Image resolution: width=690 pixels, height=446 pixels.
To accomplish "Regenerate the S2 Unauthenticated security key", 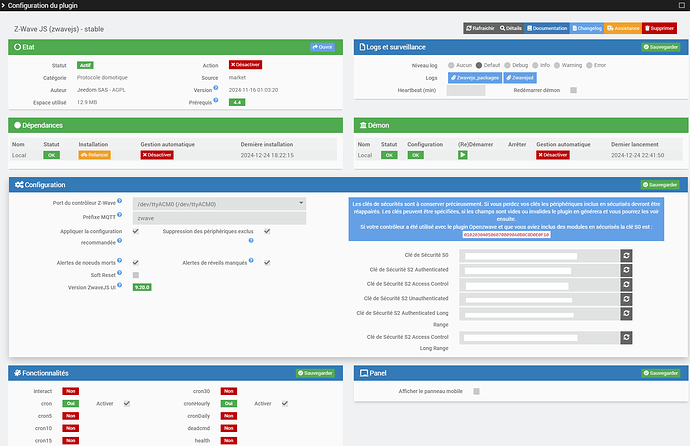I will (626, 299).
